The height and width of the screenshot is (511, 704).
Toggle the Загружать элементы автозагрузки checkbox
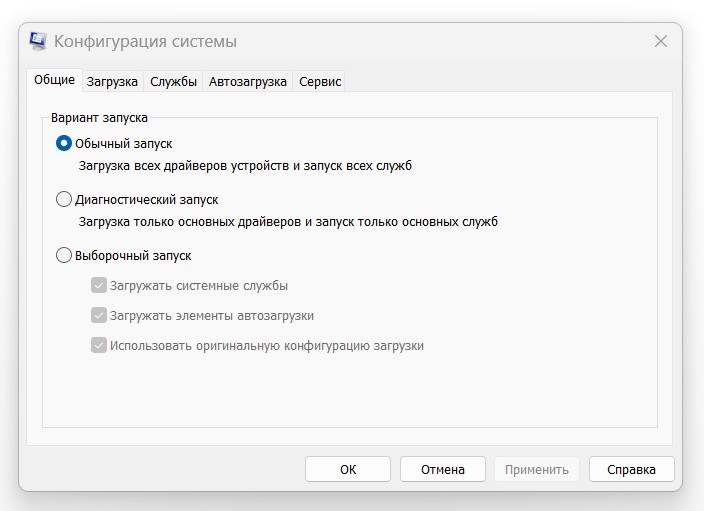coord(99,316)
